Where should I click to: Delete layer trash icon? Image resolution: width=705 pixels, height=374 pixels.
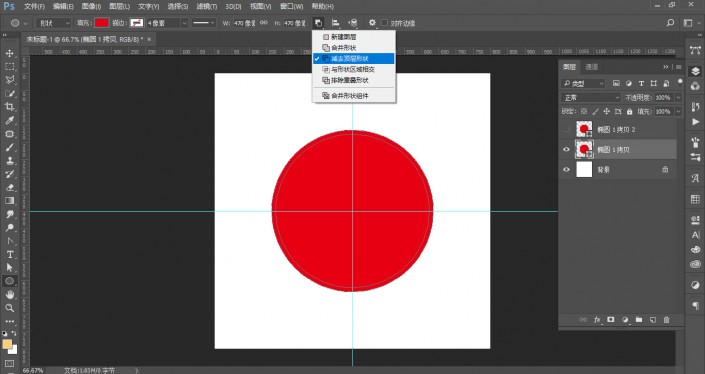point(666,320)
